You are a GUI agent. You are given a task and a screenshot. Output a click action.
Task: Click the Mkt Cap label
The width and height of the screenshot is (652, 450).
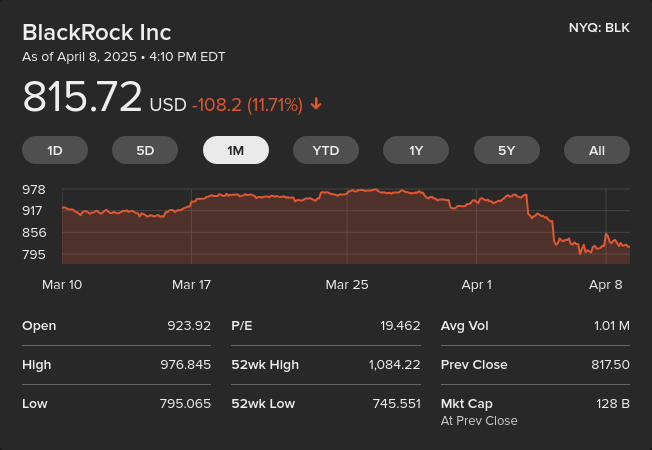[x=467, y=404]
